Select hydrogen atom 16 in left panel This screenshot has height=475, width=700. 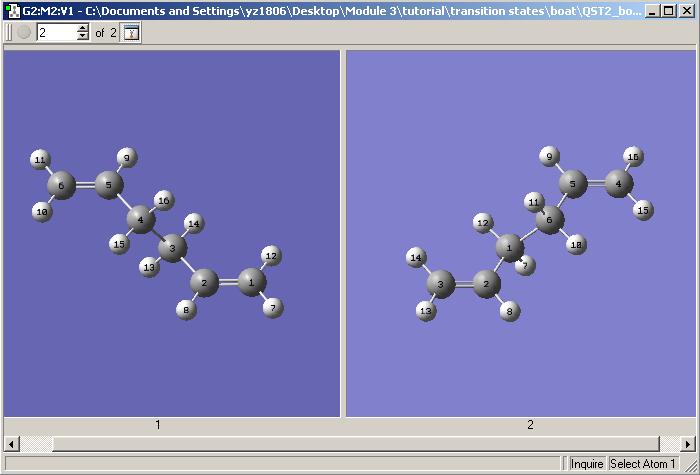tap(164, 200)
